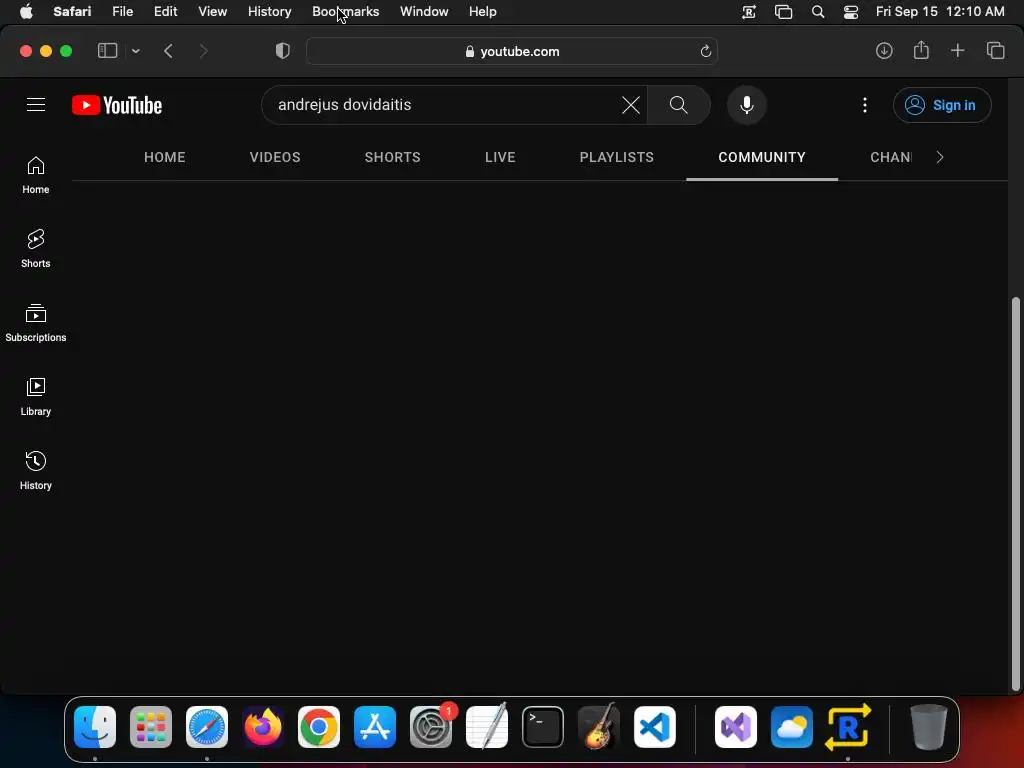This screenshot has width=1024, height=768.
Task: Open Library in sidebar
Action: tap(35, 397)
